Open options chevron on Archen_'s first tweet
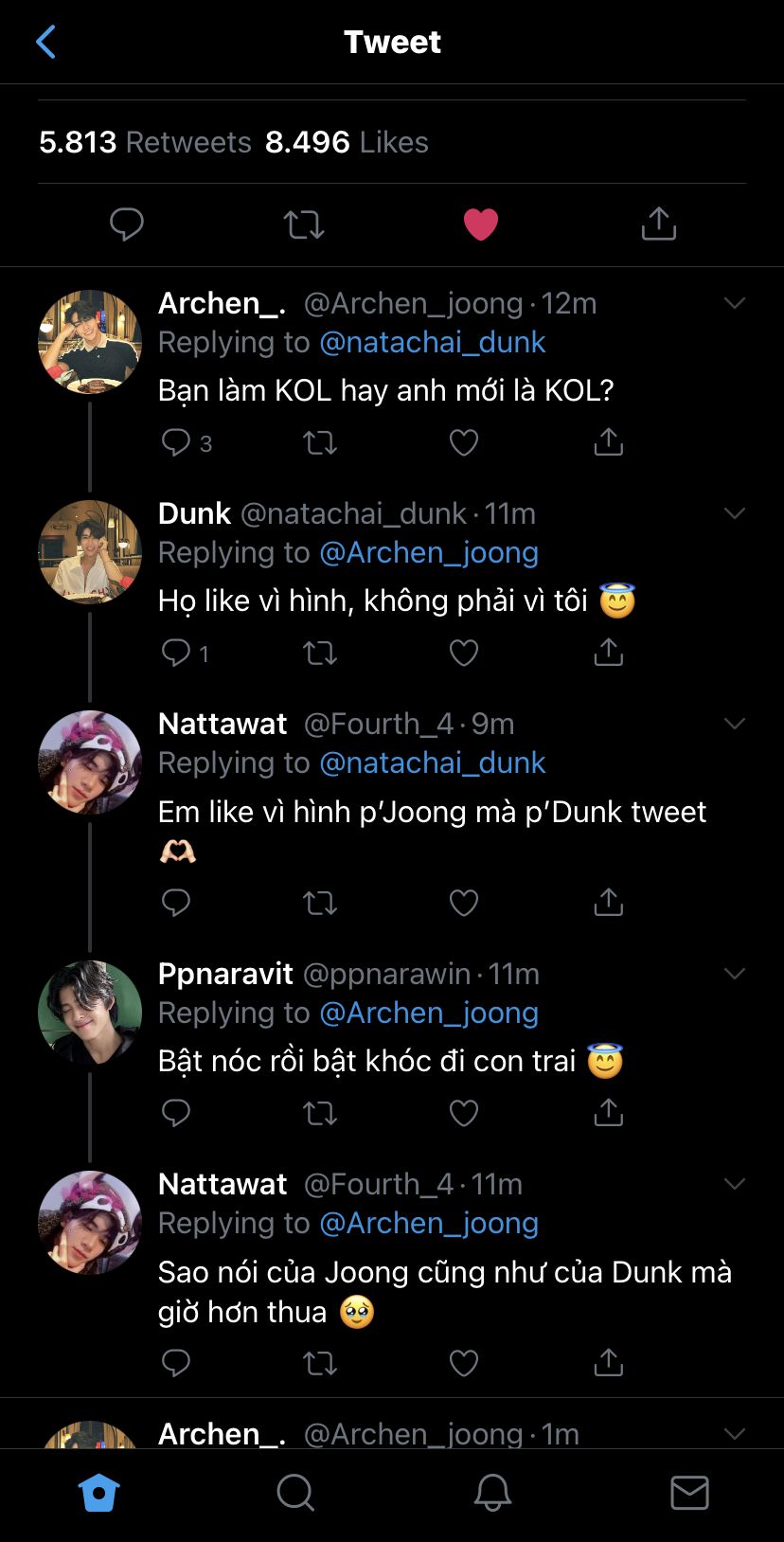The image size is (784, 1542). point(735,303)
